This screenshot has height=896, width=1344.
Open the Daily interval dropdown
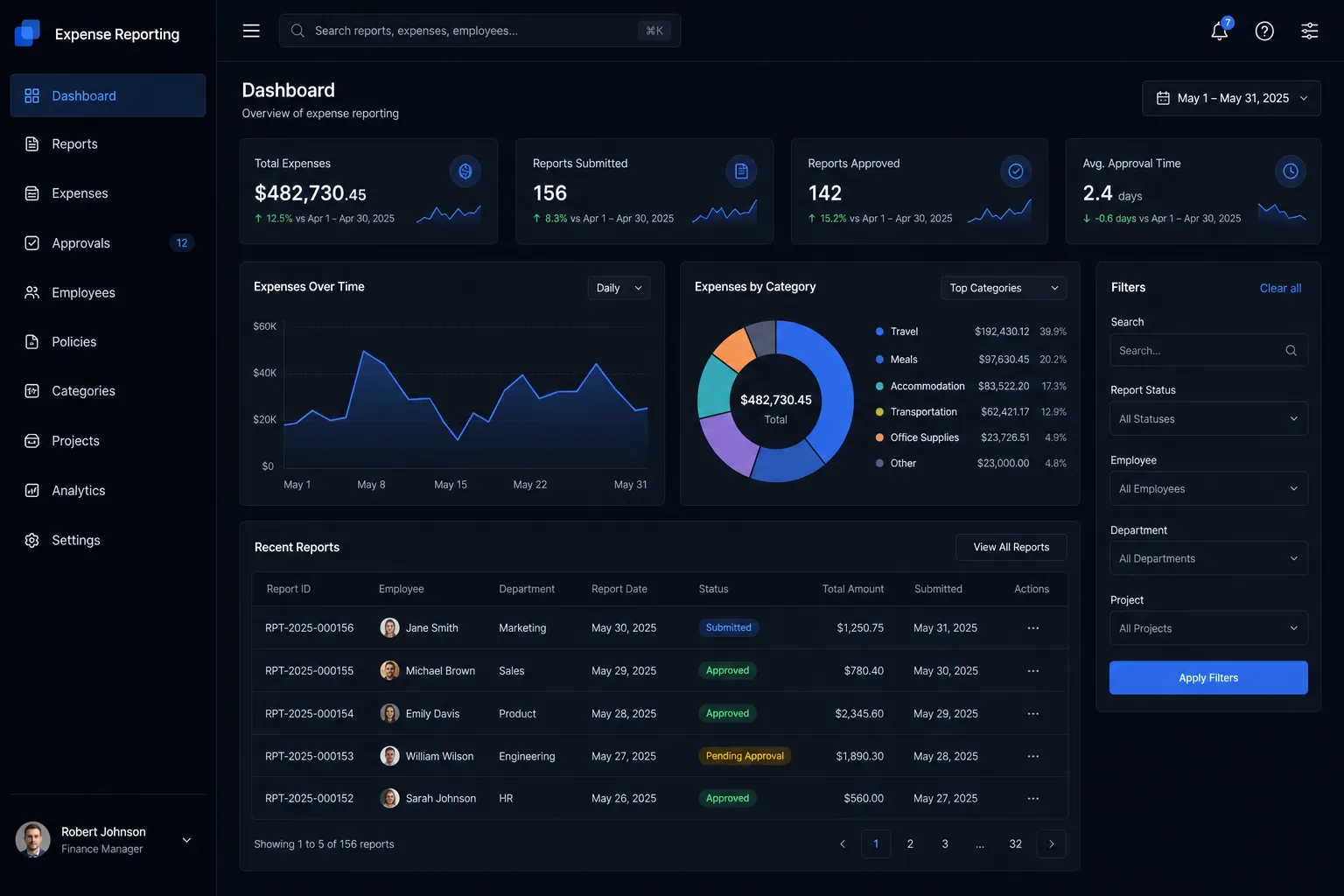click(x=619, y=288)
